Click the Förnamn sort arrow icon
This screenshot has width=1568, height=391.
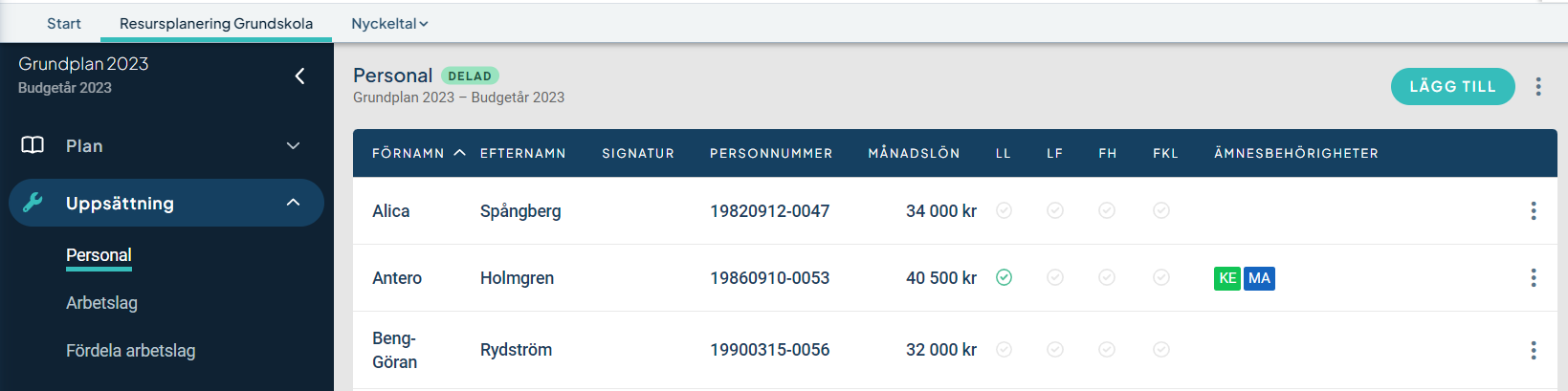459,153
